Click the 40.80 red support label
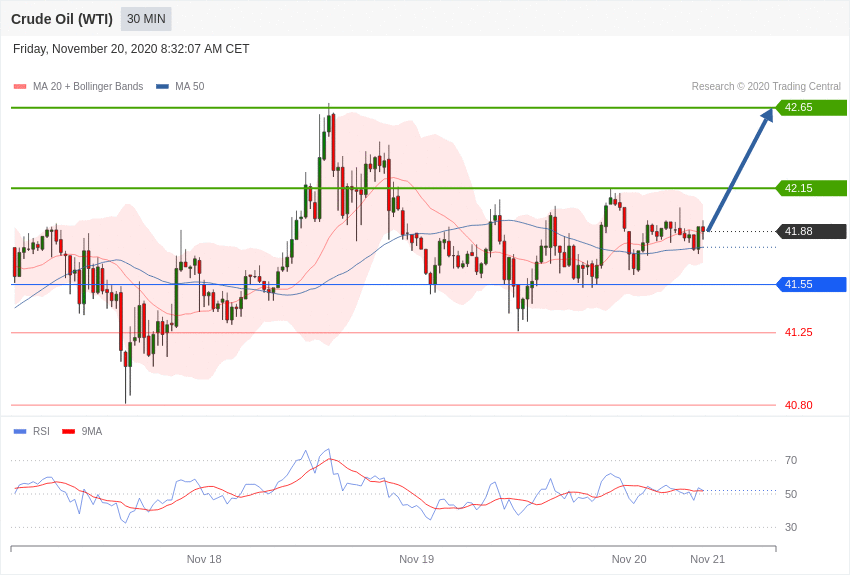The width and height of the screenshot is (850, 576). (x=799, y=405)
